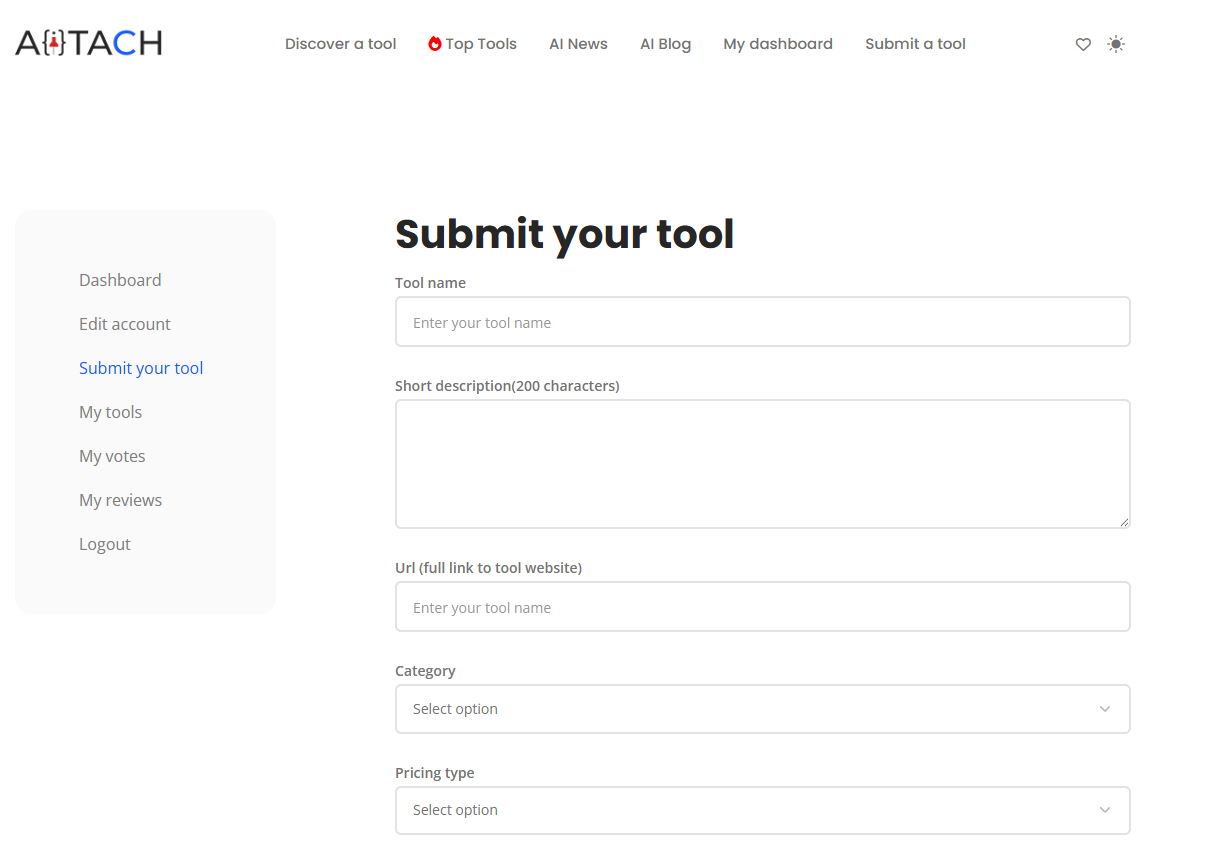Focus the Tool name input field

[x=763, y=322]
